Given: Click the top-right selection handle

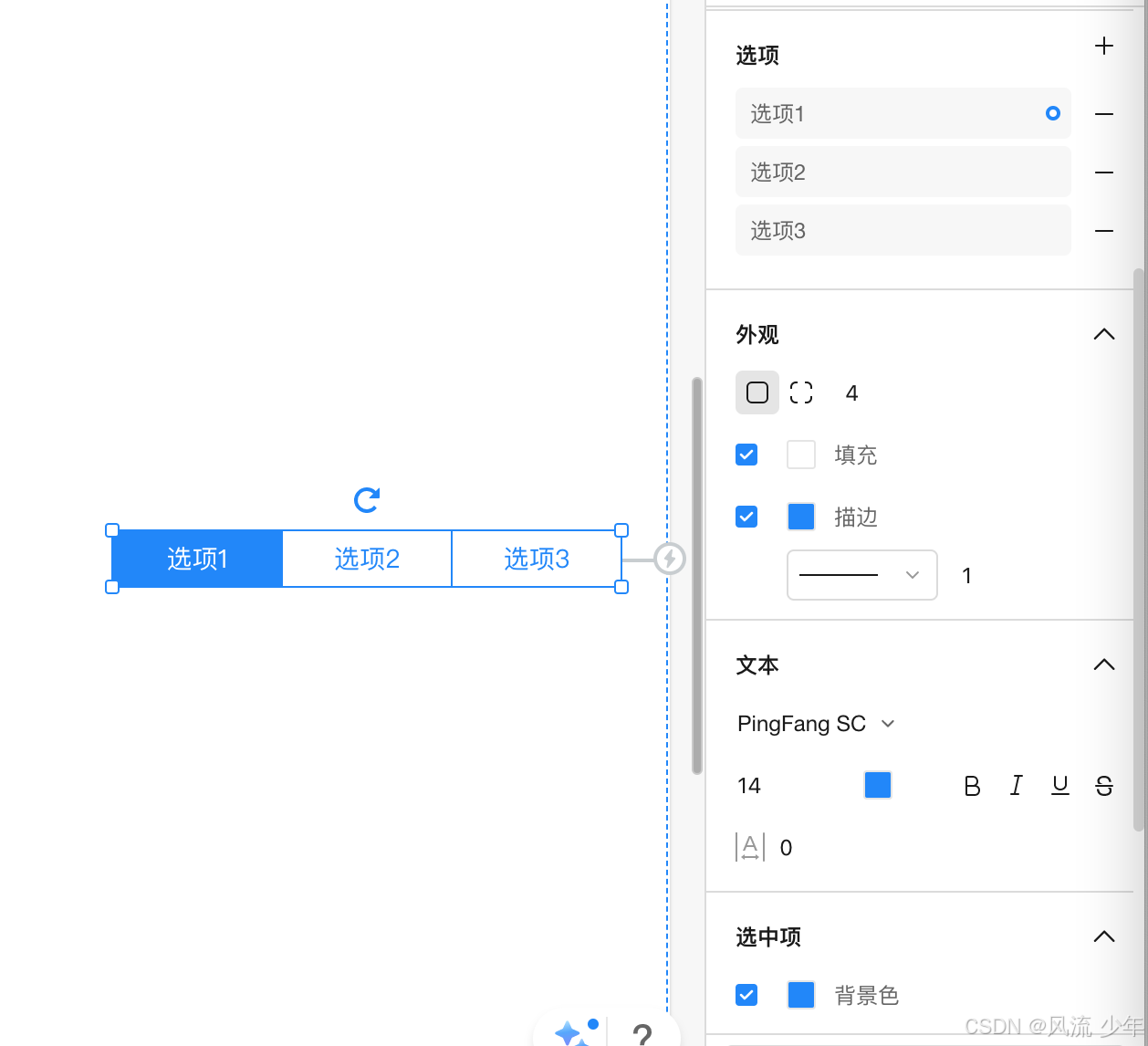Looking at the screenshot, I should (621, 530).
